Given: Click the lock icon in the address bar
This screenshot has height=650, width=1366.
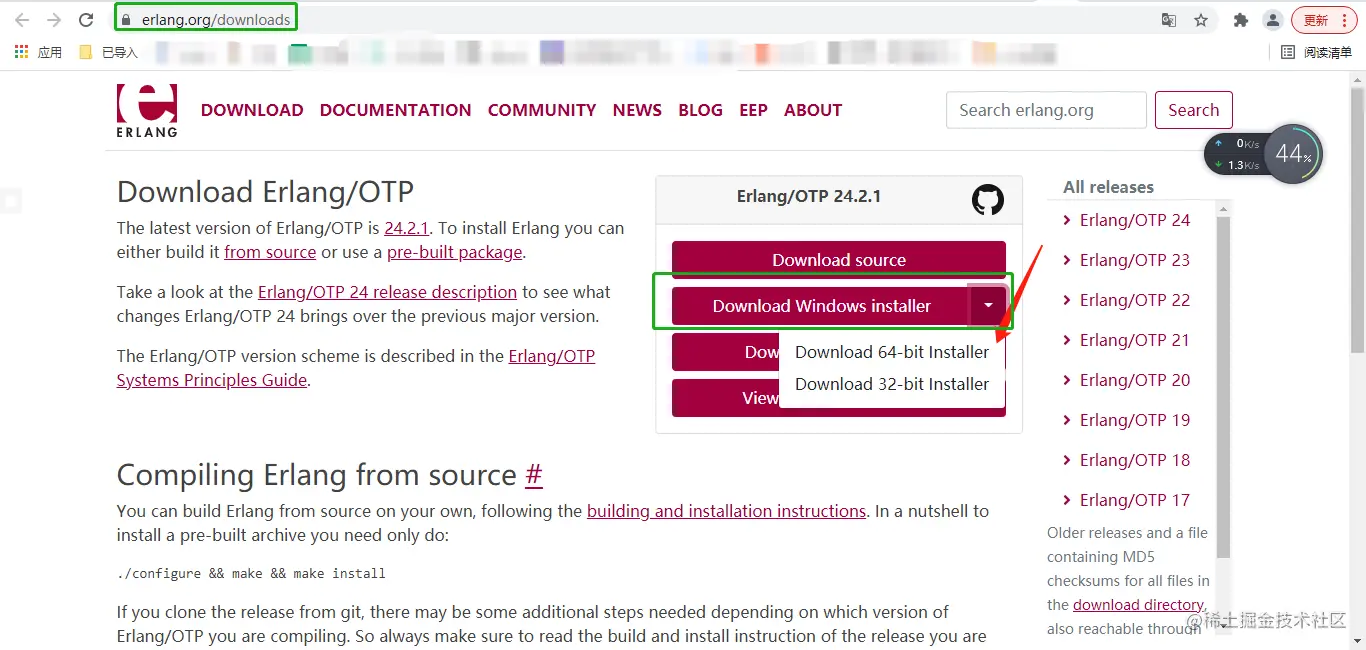Looking at the screenshot, I should point(126,19).
